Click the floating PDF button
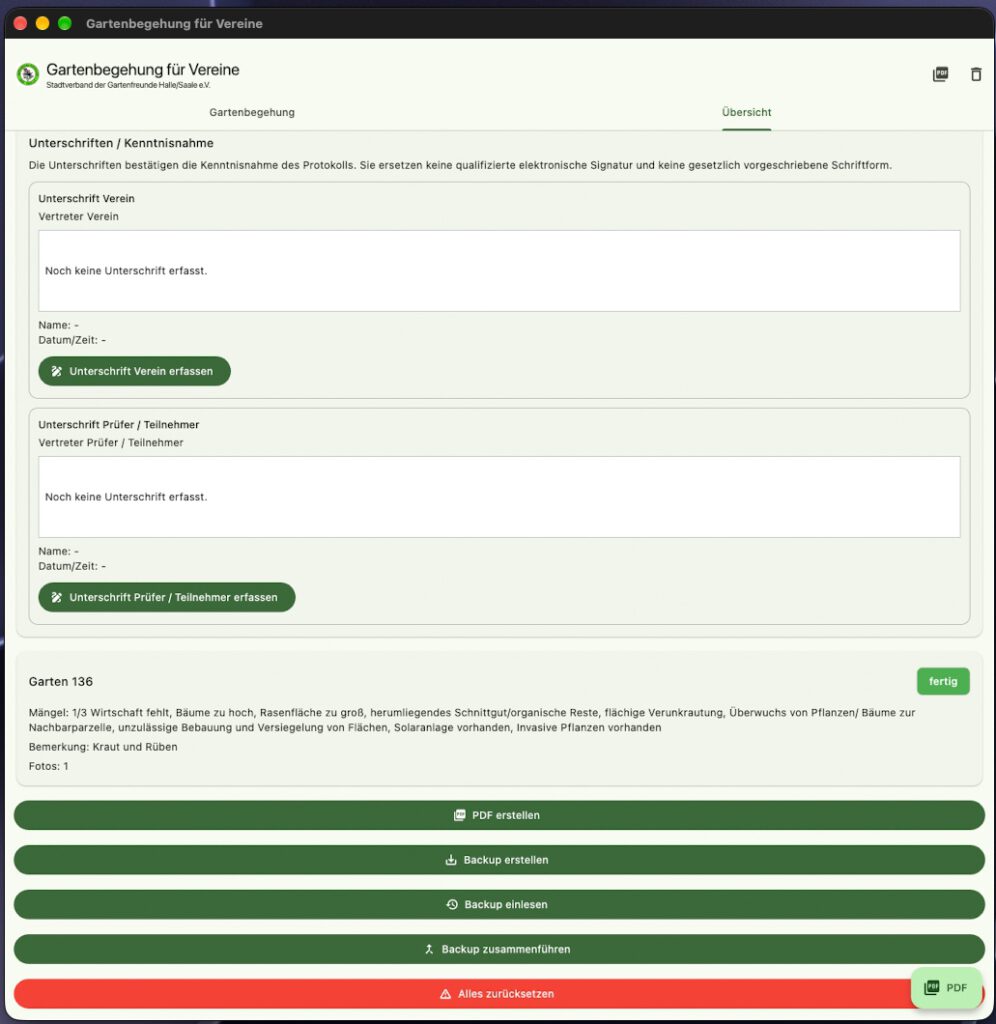Image resolution: width=996 pixels, height=1024 pixels. pos(946,987)
